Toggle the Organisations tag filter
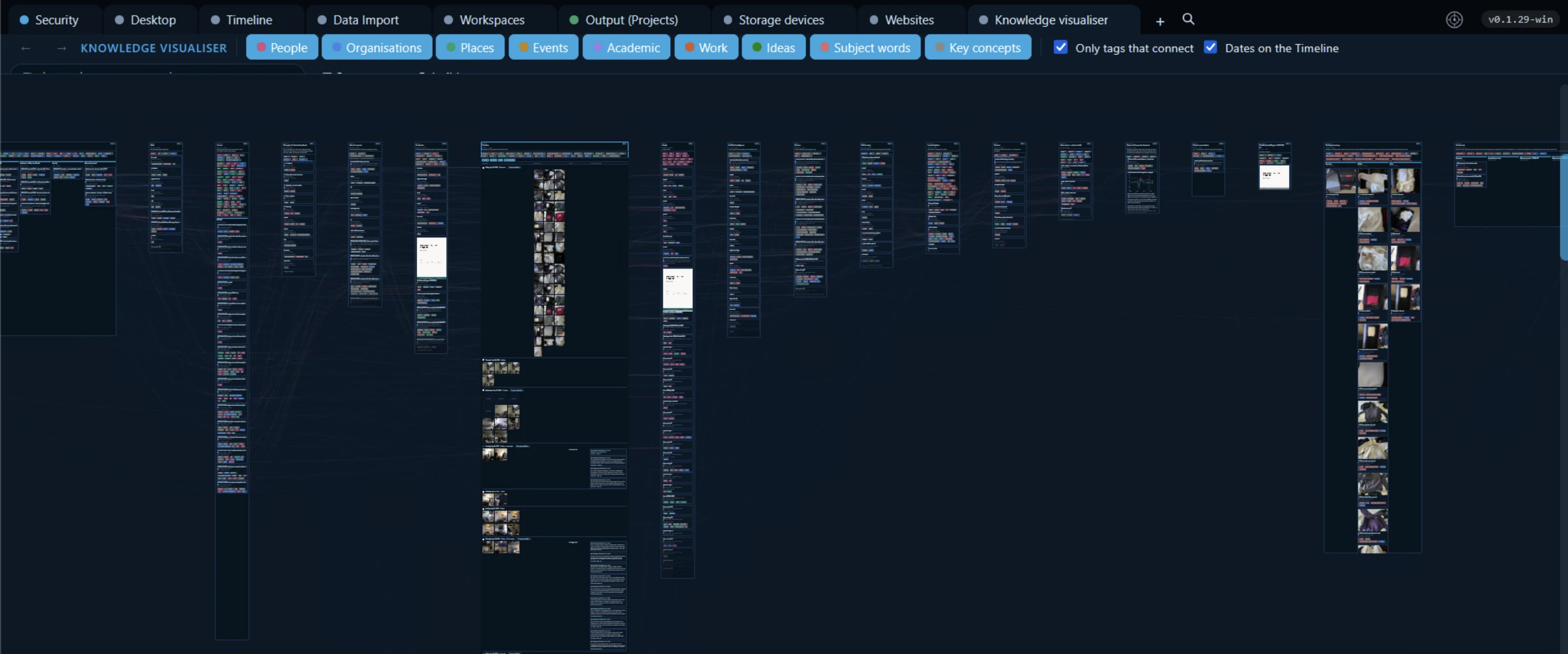Image resolution: width=1568 pixels, height=654 pixels. (377, 48)
